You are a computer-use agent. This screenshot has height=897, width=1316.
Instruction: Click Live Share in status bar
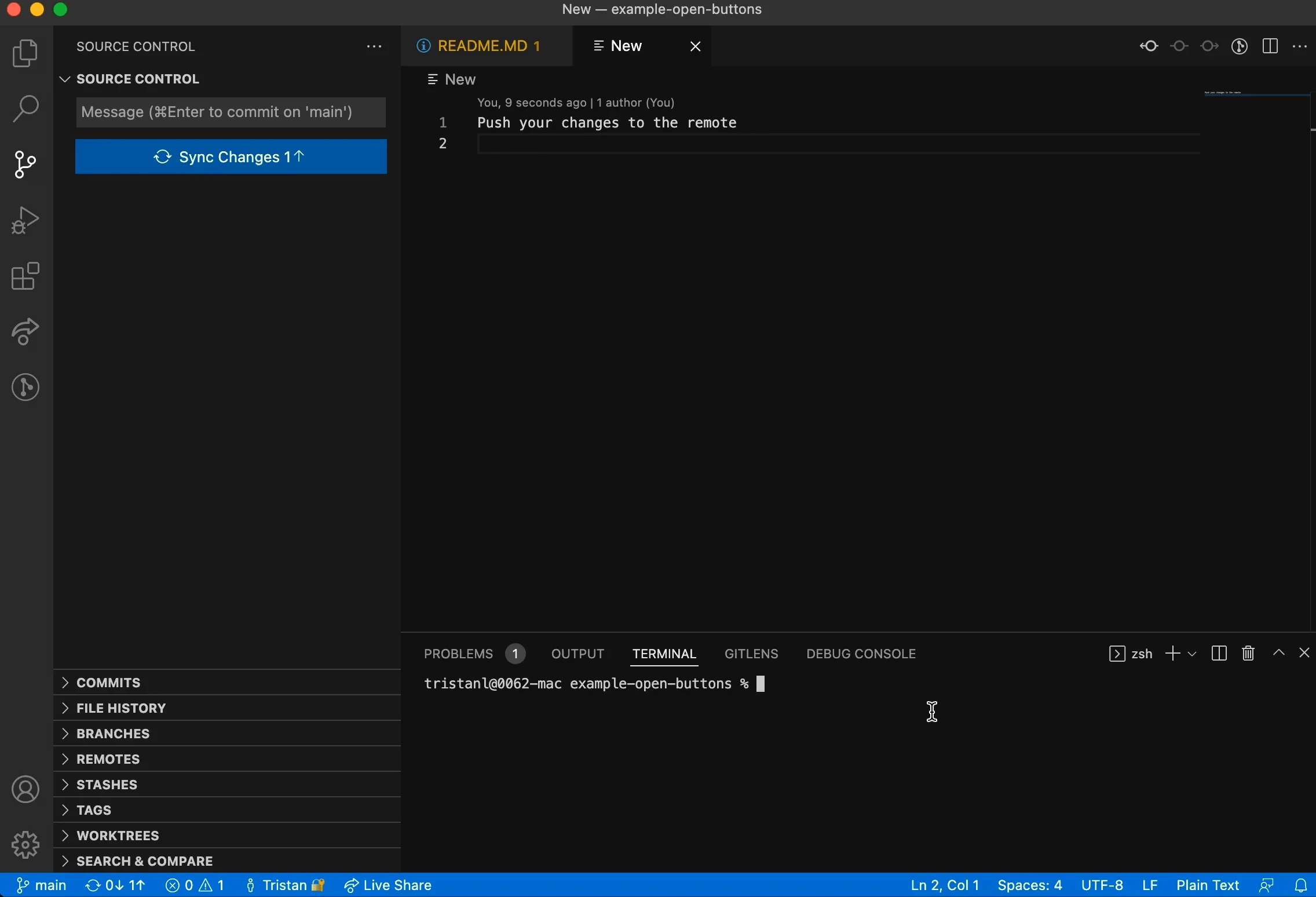[x=388, y=885]
